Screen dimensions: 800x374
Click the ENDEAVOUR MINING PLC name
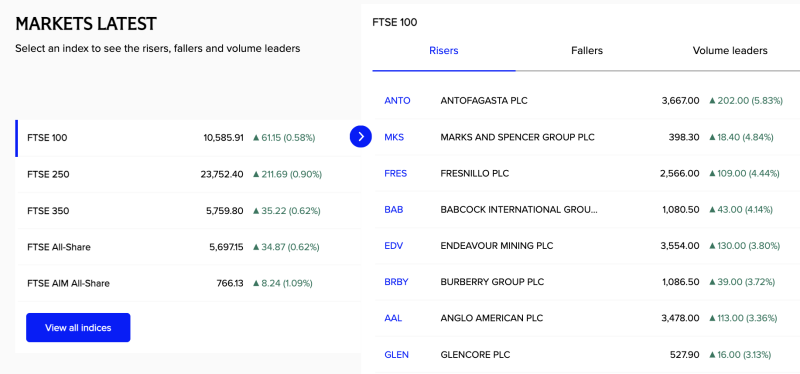coord(496,246)
